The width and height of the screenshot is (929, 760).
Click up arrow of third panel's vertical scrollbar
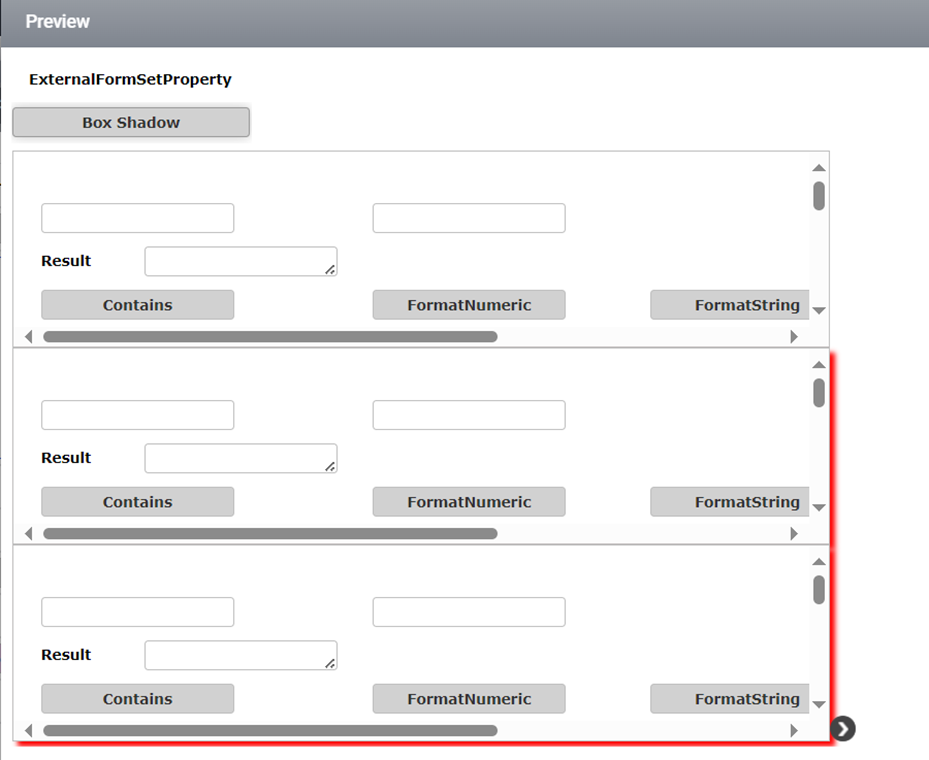coord(819,562)
